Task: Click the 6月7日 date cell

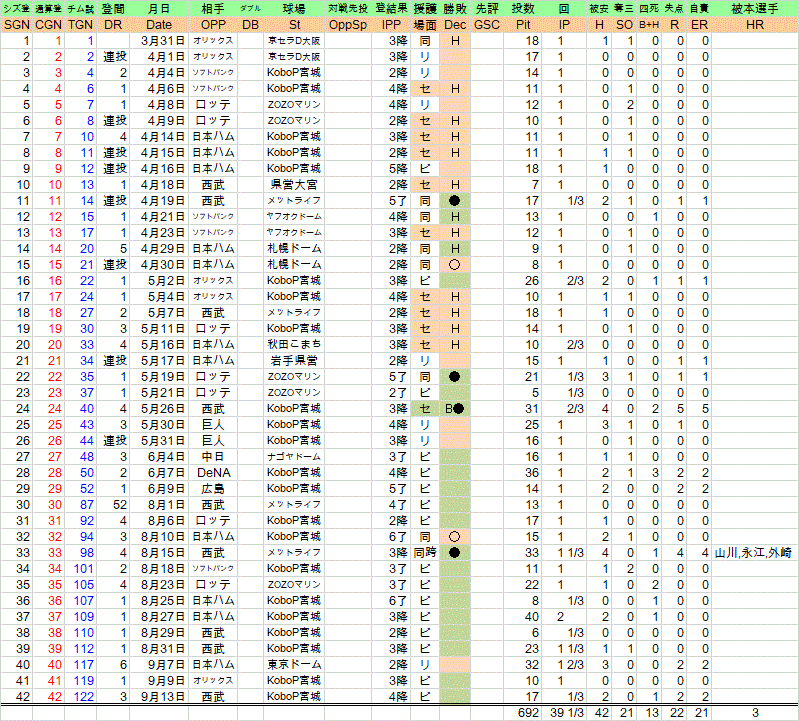Action: point(159,473)
